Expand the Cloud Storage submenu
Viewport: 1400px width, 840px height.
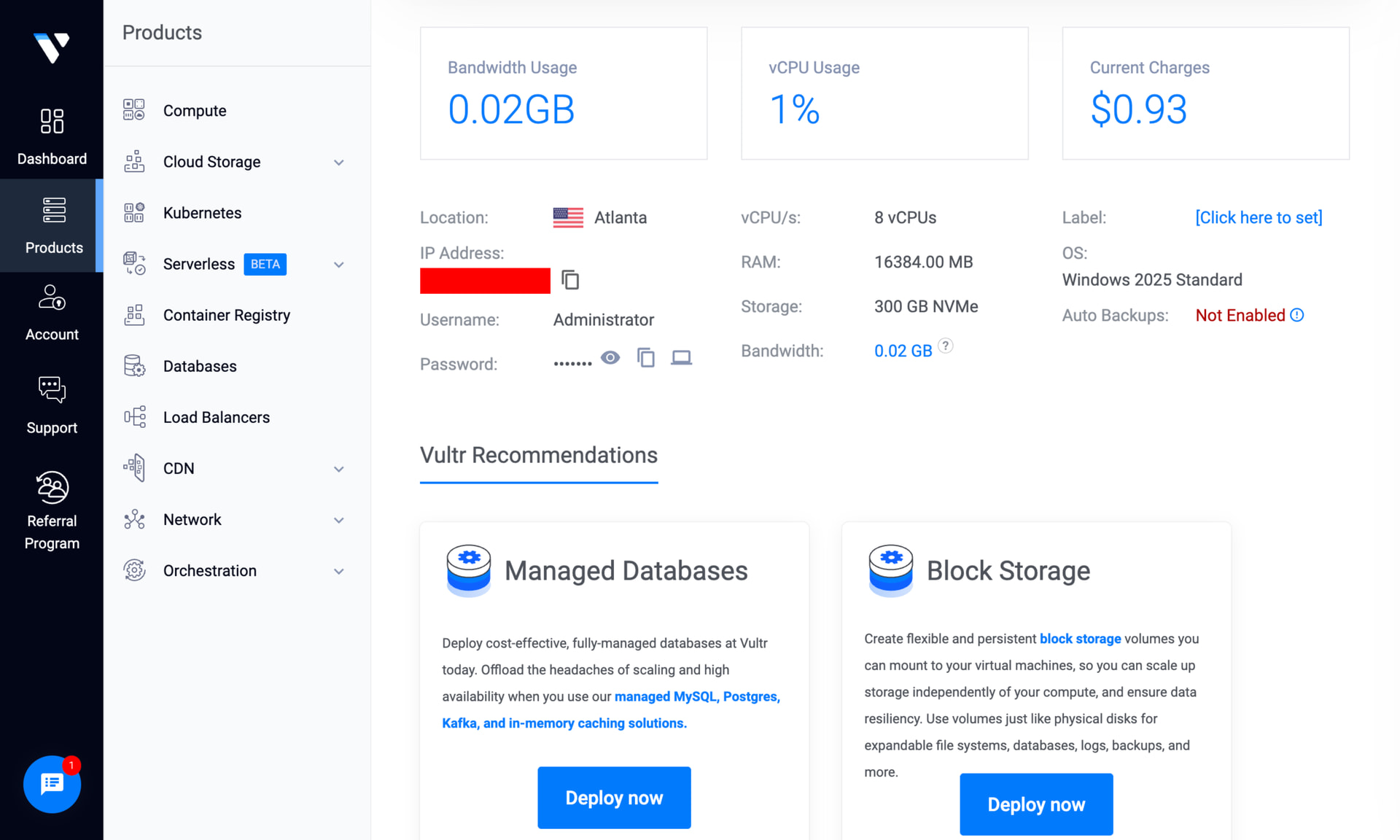pyautogui.click(x=339, y=162)
